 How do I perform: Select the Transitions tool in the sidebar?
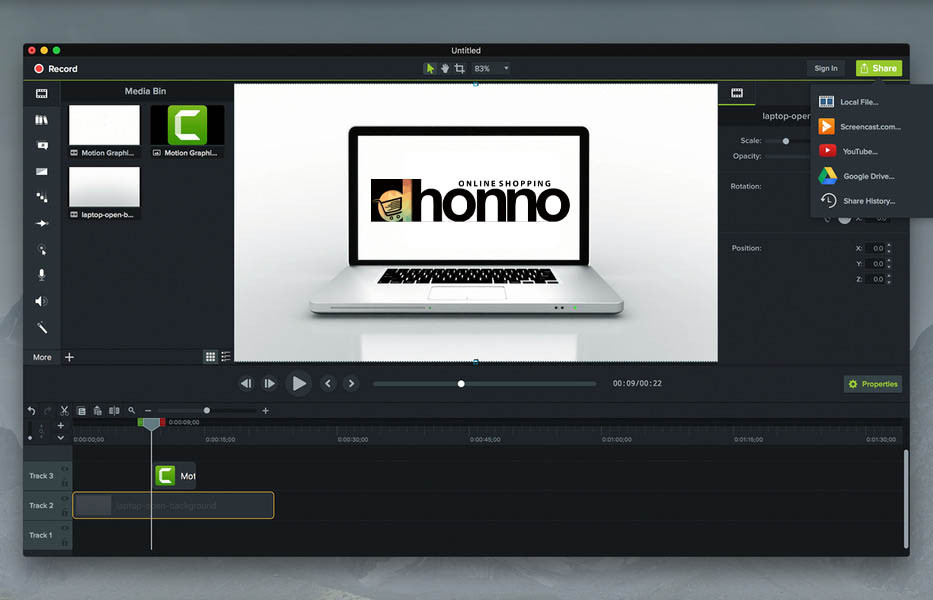pos(41,171)
